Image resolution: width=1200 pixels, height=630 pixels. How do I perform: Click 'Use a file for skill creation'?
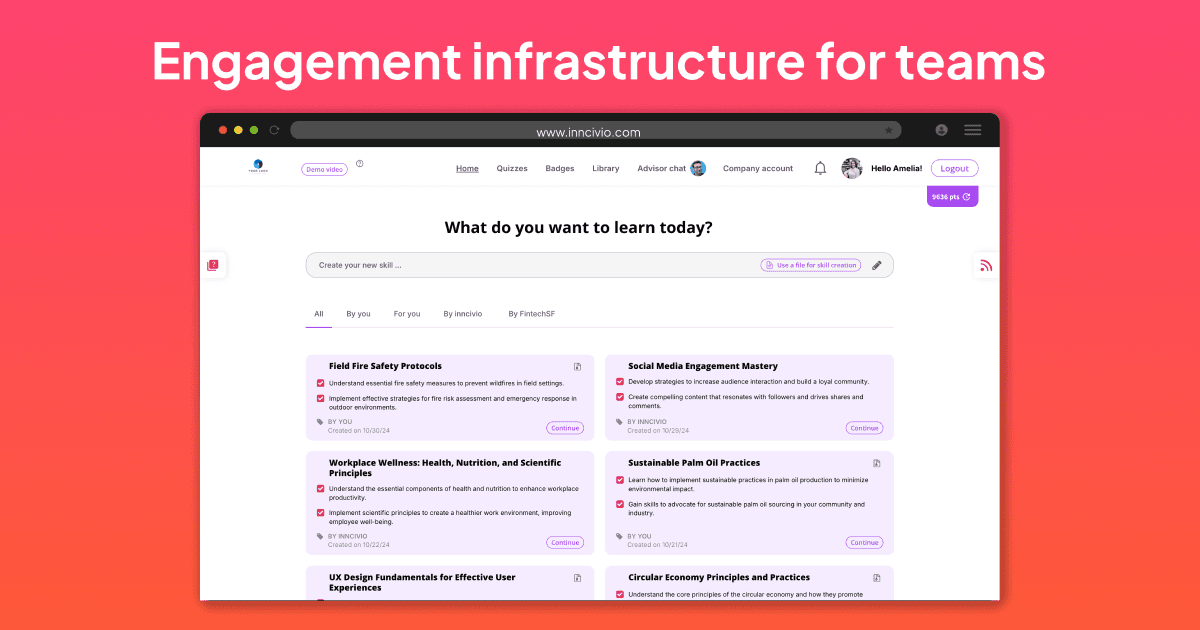(x=811, y=265)
